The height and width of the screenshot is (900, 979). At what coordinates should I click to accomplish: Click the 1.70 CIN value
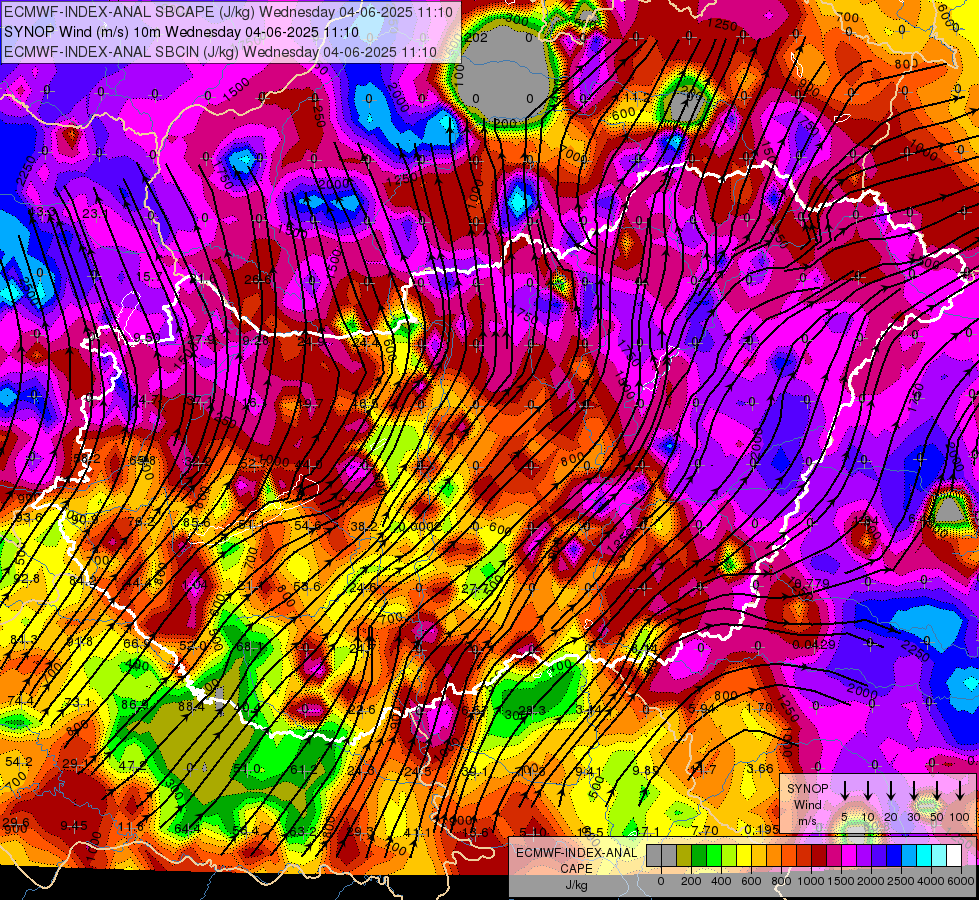[759, 708]
